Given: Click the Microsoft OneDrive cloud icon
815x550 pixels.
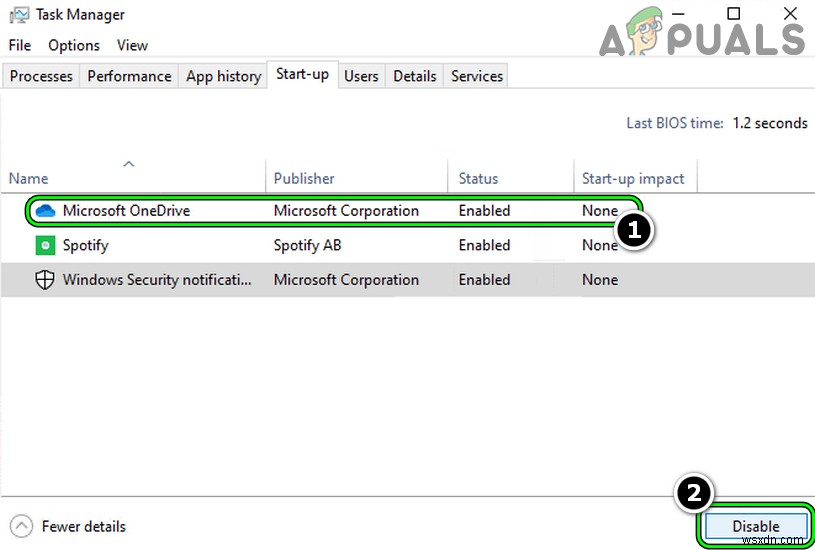Looking at the screenshot, I should point(45,211).
